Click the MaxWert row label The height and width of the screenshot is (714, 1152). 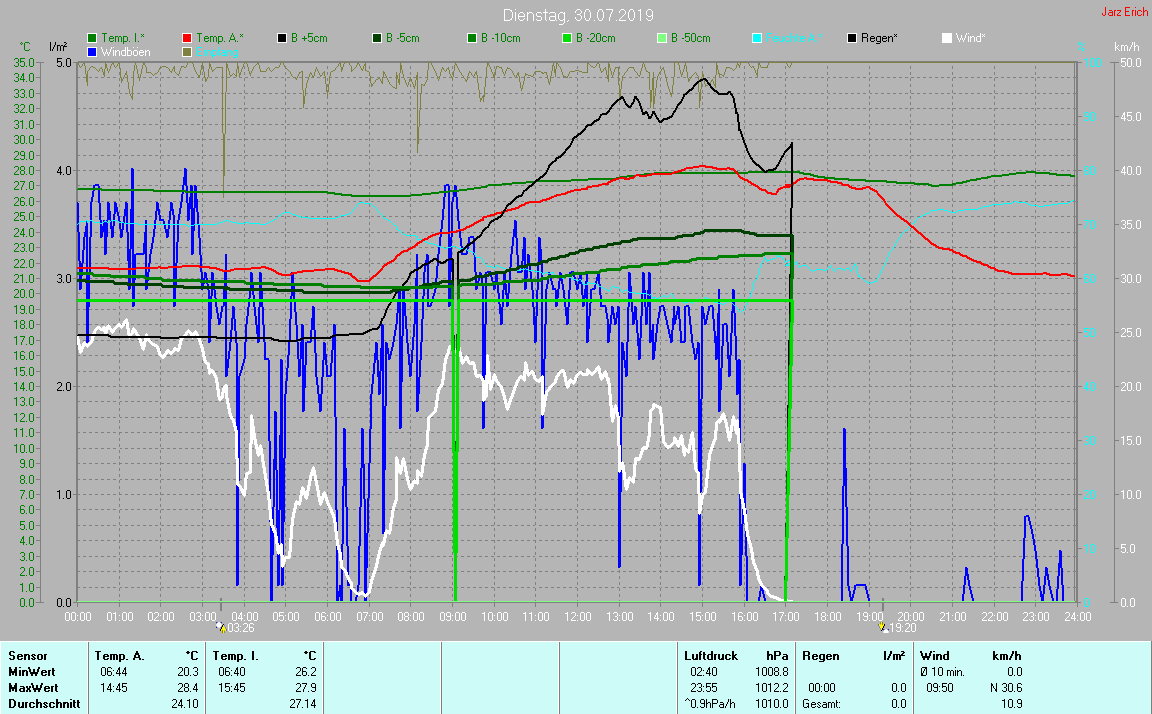(32, 688)
